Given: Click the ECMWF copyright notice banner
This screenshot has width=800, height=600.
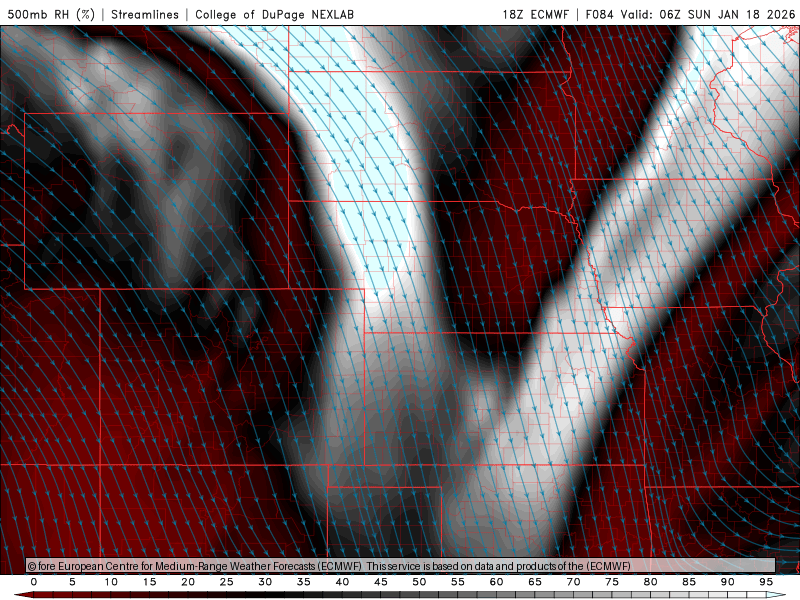Looking at the screenshot, I should pos(401,566).
